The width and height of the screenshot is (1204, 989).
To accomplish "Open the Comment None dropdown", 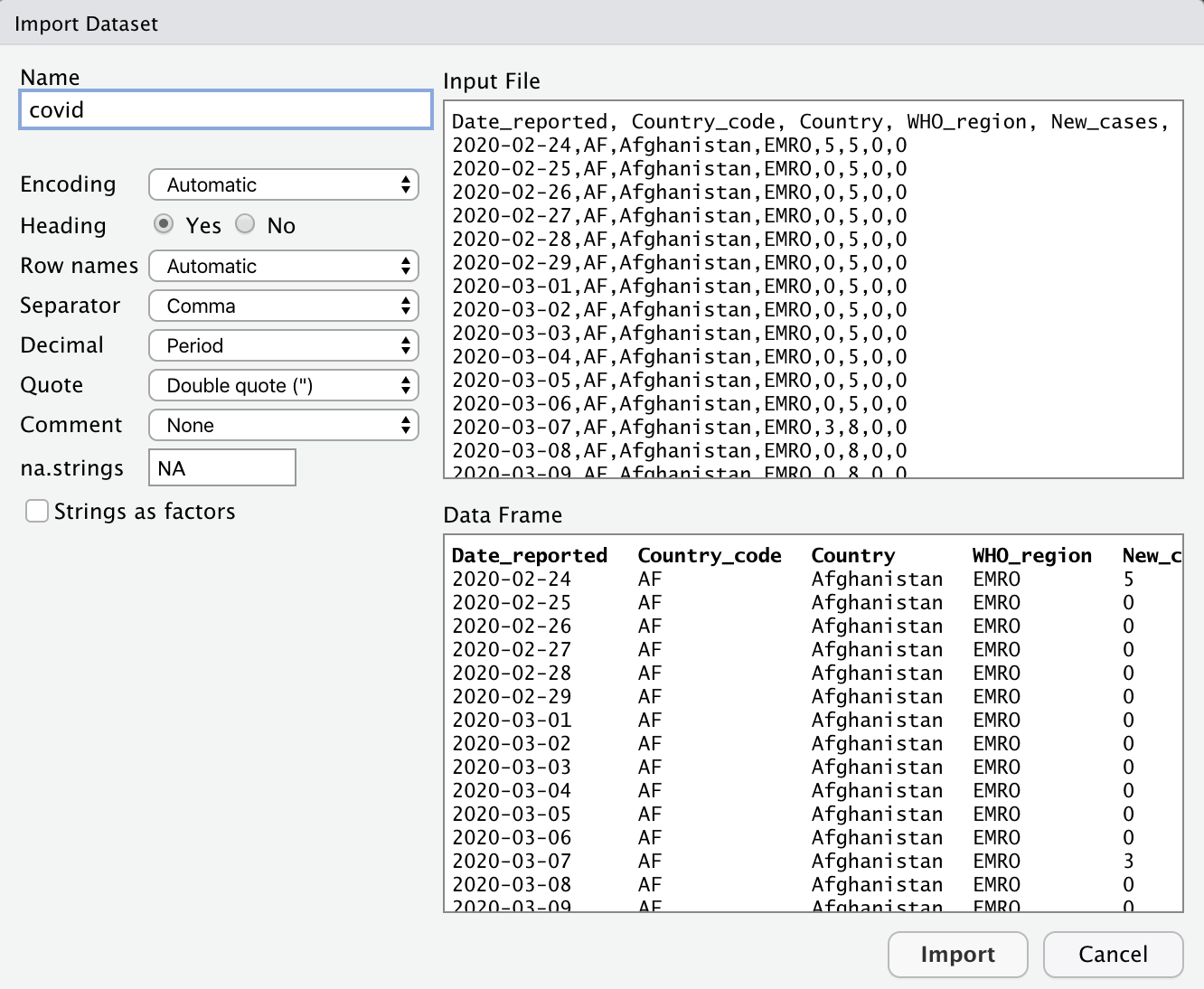I will click(x=283, y=426).
